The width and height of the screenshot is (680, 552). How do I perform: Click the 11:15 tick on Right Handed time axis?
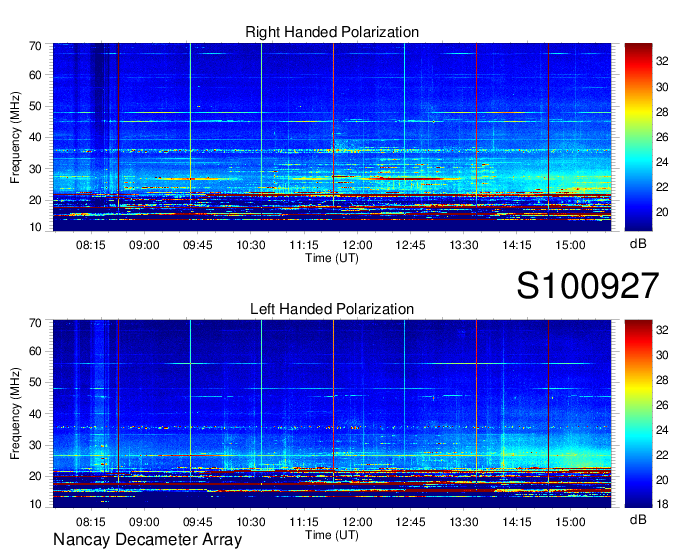[x=304, y=245]
